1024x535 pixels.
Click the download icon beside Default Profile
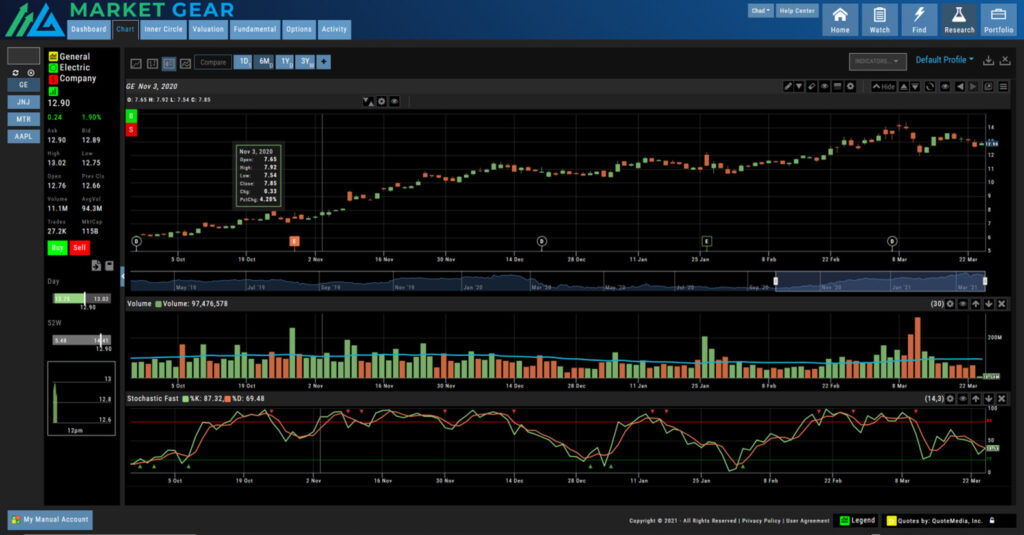[x=988, y=61]
